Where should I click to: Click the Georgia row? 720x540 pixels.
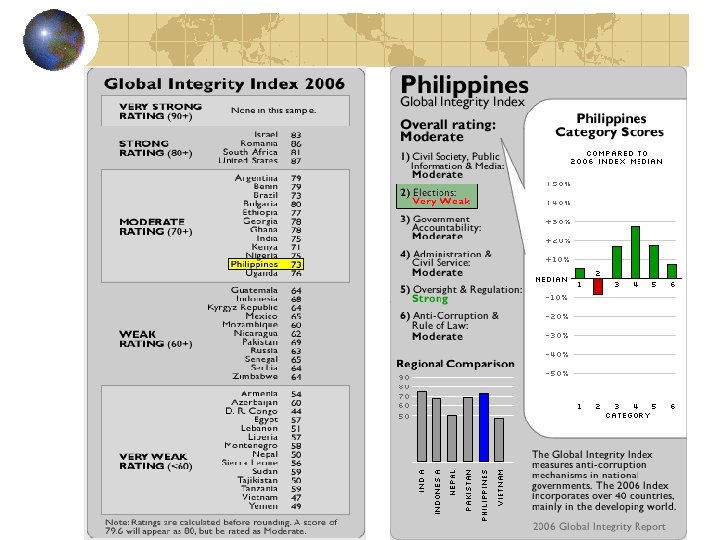click(272, 221)
